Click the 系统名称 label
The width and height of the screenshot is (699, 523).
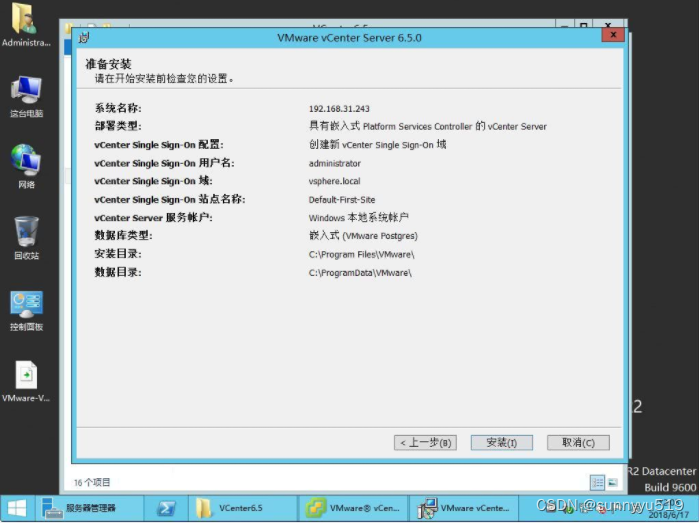(118, 108)
